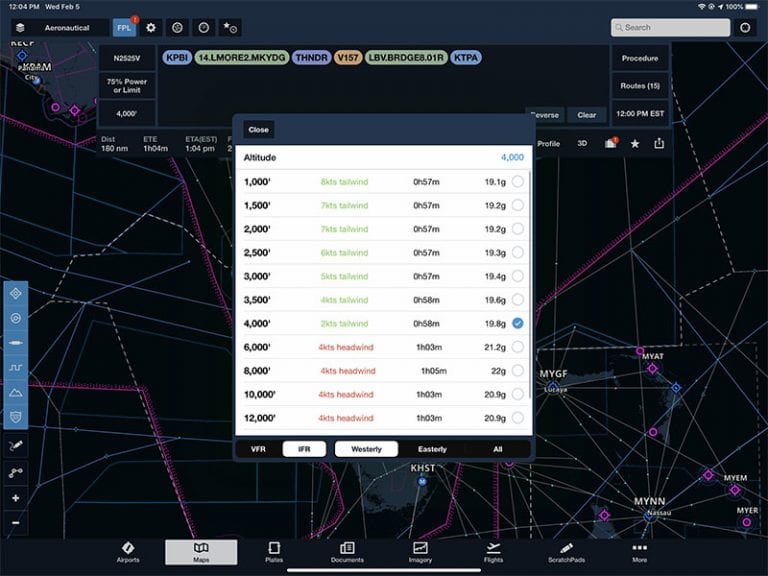Tap the 4,000 altitude value in popup header
The image size is (768, 576).
(512, 157)
